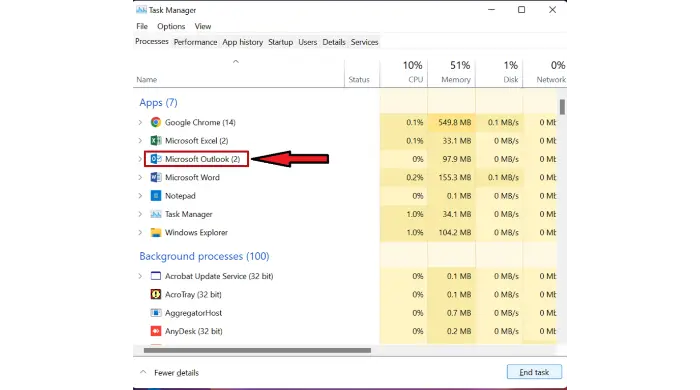Select the Processes tab
The image size is (700, 390).
[152, 41]
